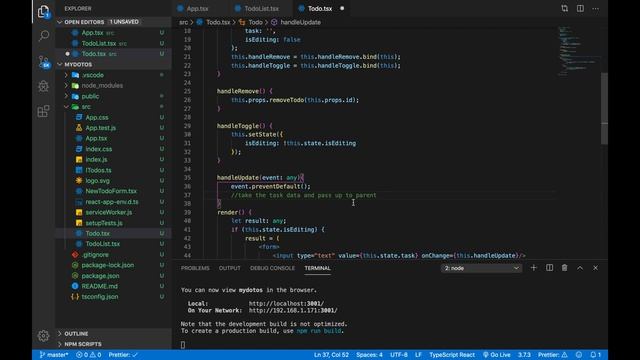Split the editor to the right
Viewport: 640px width, 360px height.
click(580, 9)
